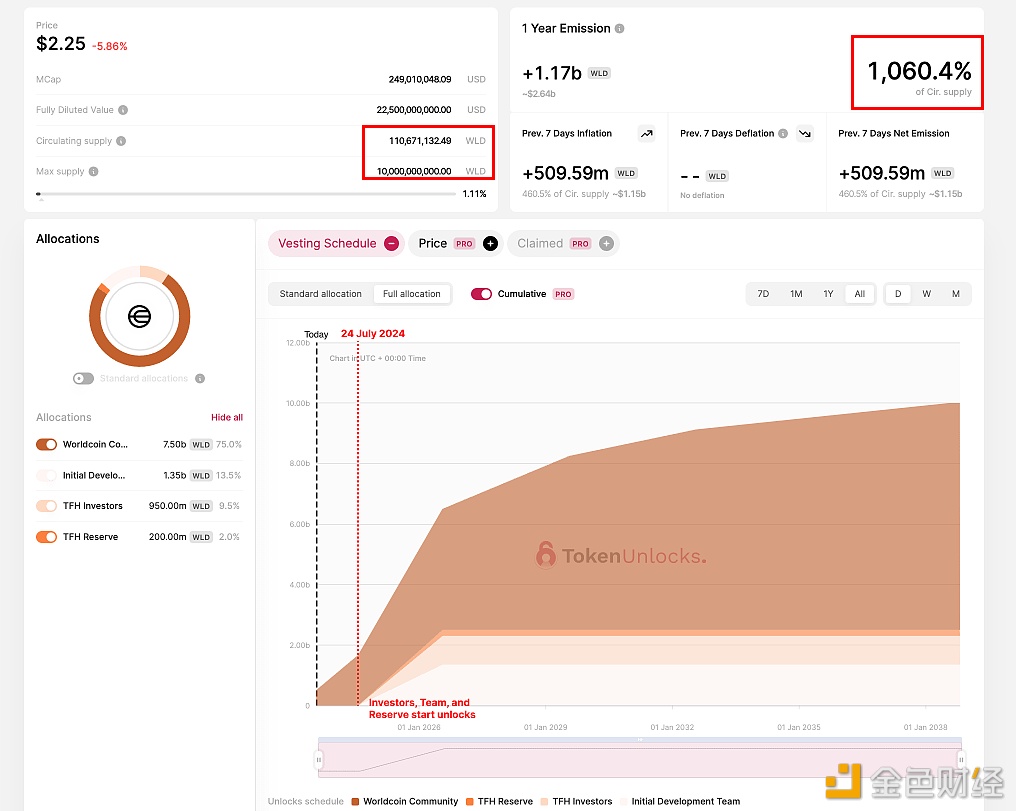1016x811 pixels.
Task: Click the upward trend icon beside Prev. 7 Days Inflation
Action: pos(647,133)
